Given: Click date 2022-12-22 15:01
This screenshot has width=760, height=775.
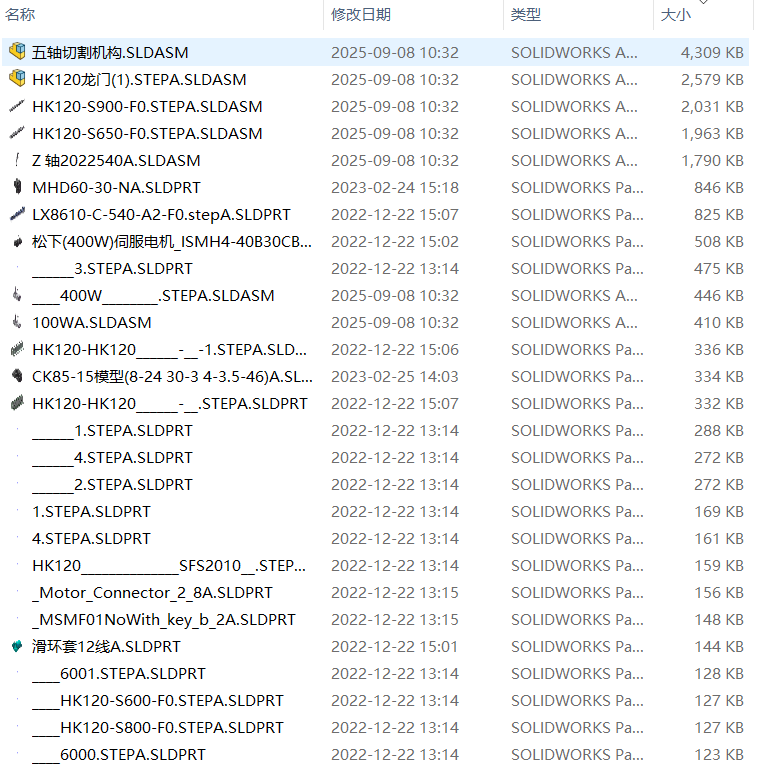Looking at the screenshot, I should coord(395,646).
